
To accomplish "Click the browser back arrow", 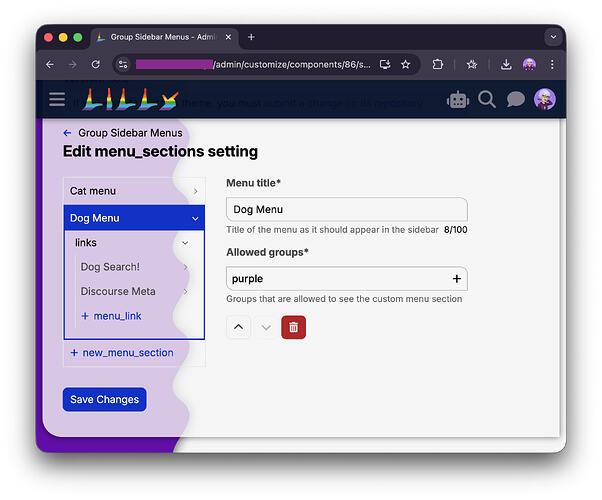I will pyautogui.click(x=50, y=65).
